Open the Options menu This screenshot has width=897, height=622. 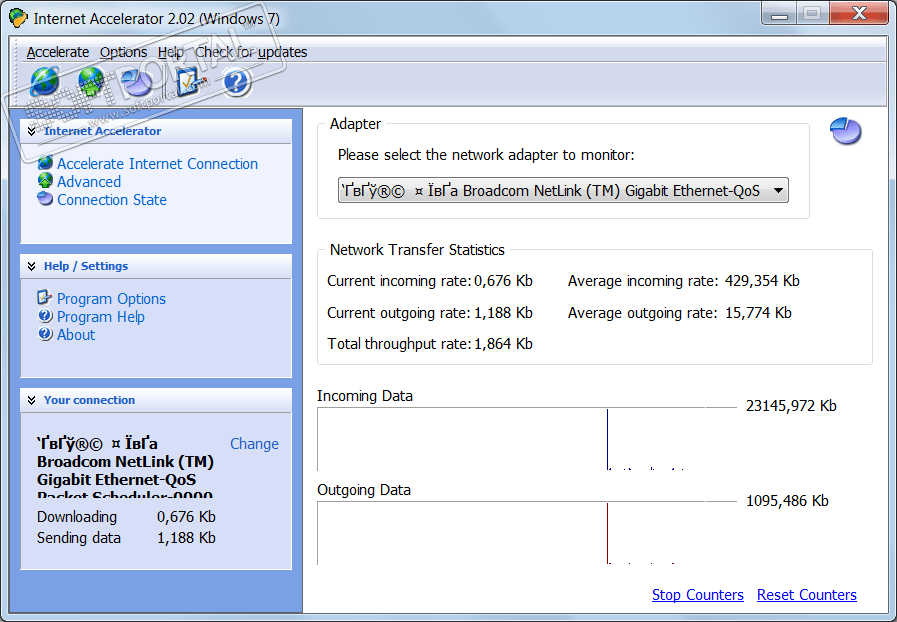(x=124, y=52)
